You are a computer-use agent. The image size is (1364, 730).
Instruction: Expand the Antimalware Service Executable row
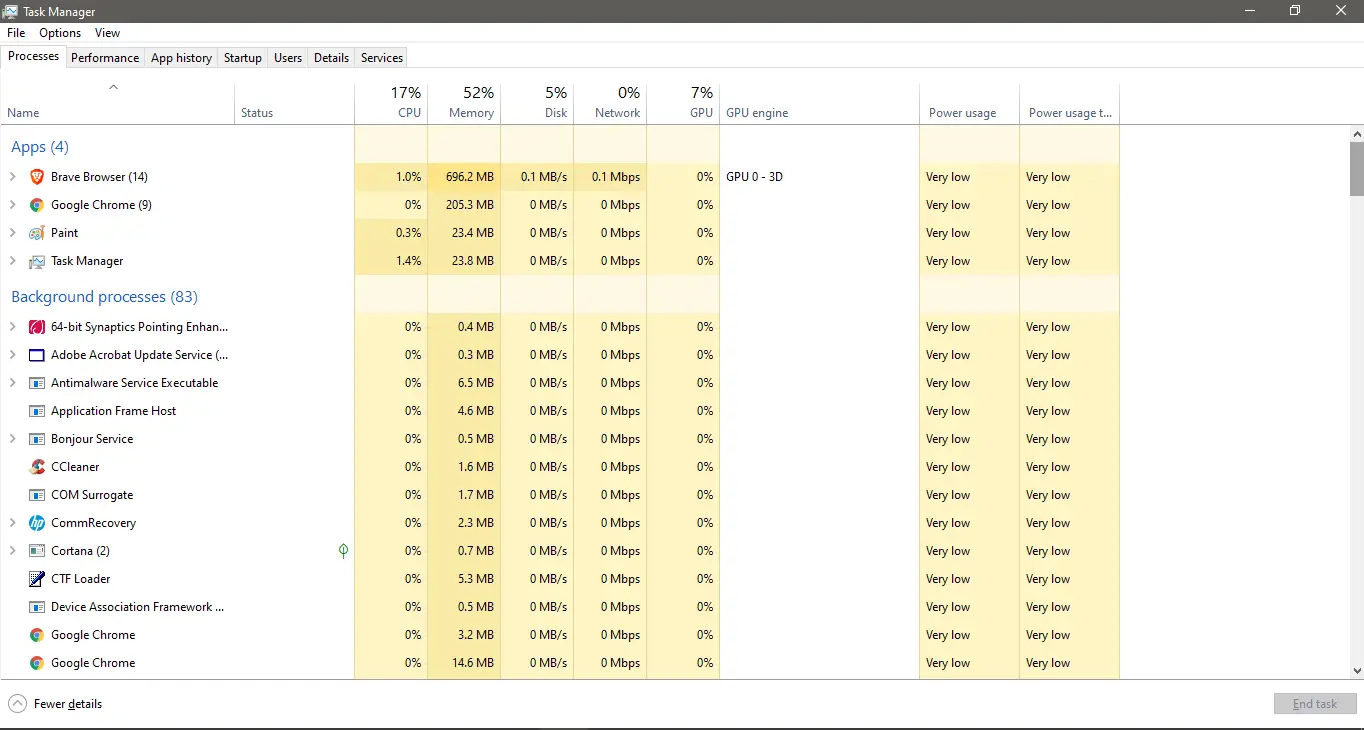pyautogui.click(x=13, y=383)
